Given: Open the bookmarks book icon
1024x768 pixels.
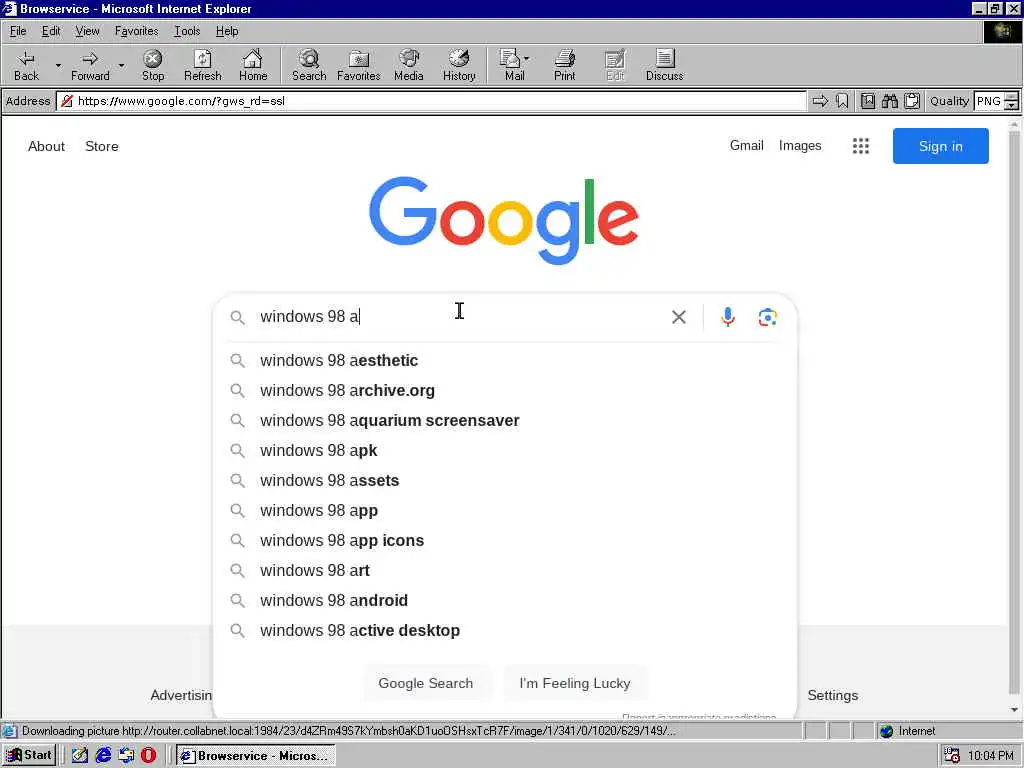Looking at the screenshot, I should tap(867, 101).
